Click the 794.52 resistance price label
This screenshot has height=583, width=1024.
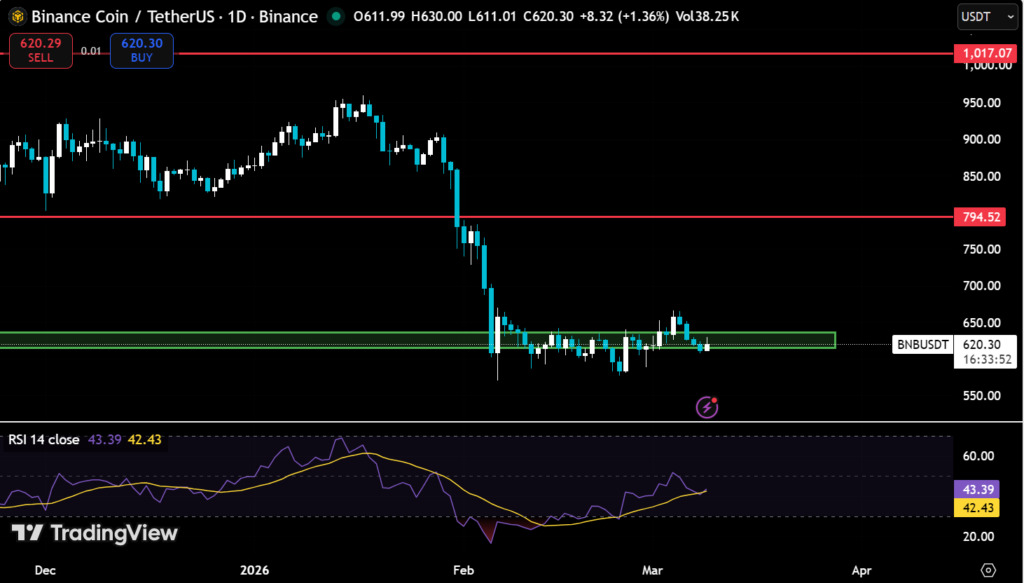978,216
